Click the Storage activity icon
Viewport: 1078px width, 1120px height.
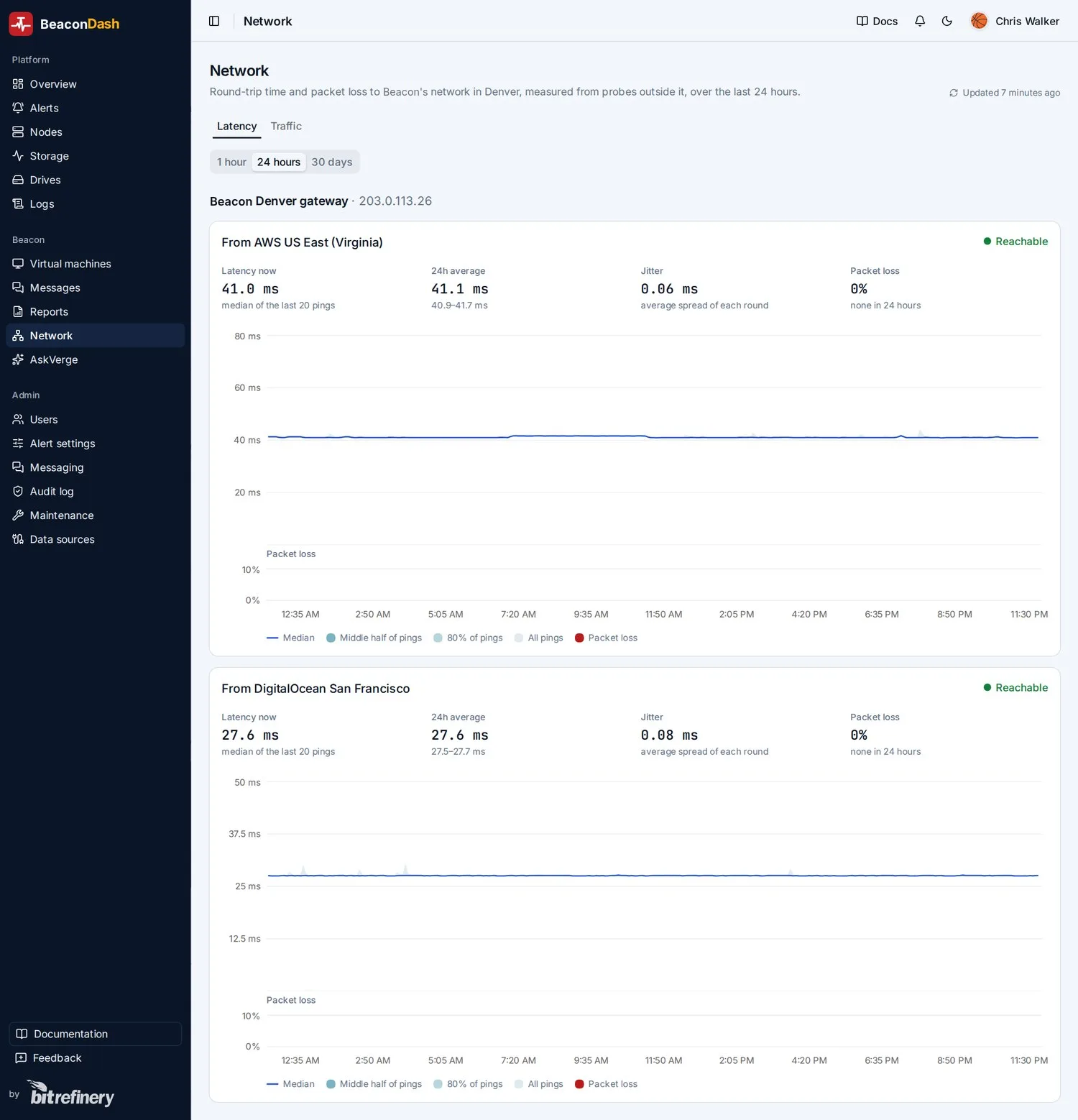click(x=18, y=156)
